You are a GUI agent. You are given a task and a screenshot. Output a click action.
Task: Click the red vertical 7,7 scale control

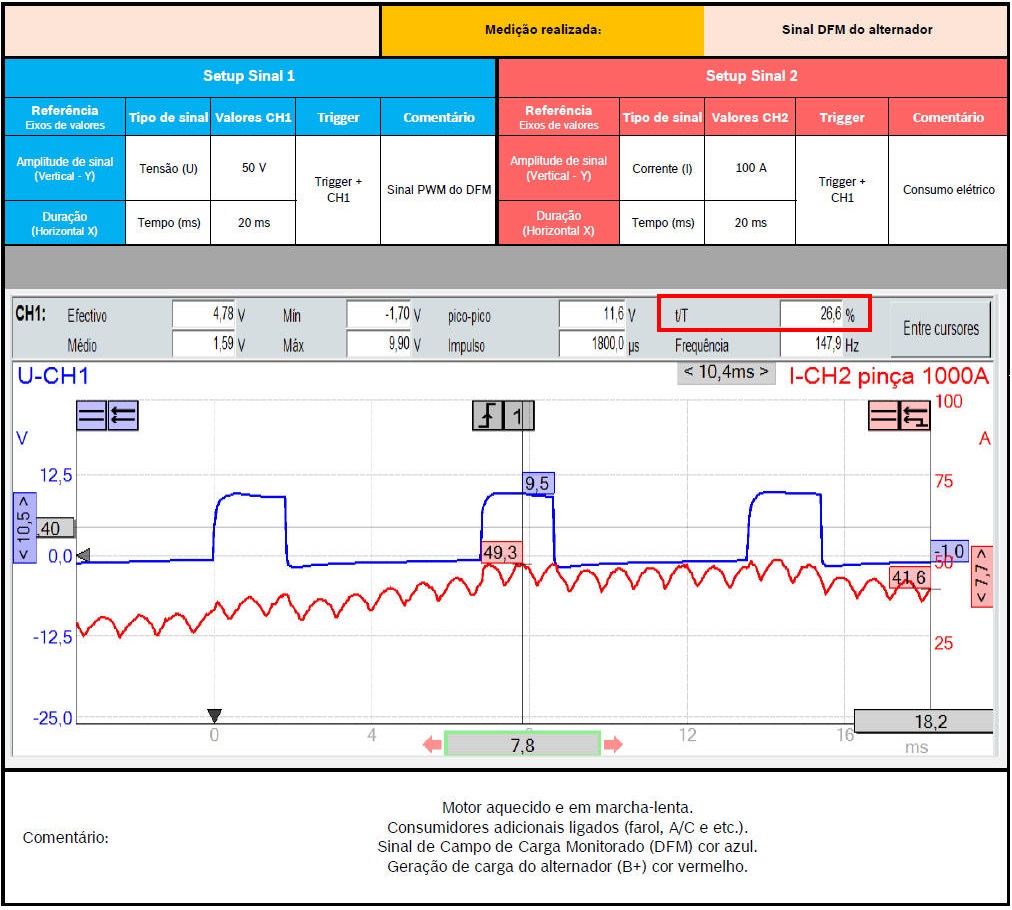click(981, 576)
